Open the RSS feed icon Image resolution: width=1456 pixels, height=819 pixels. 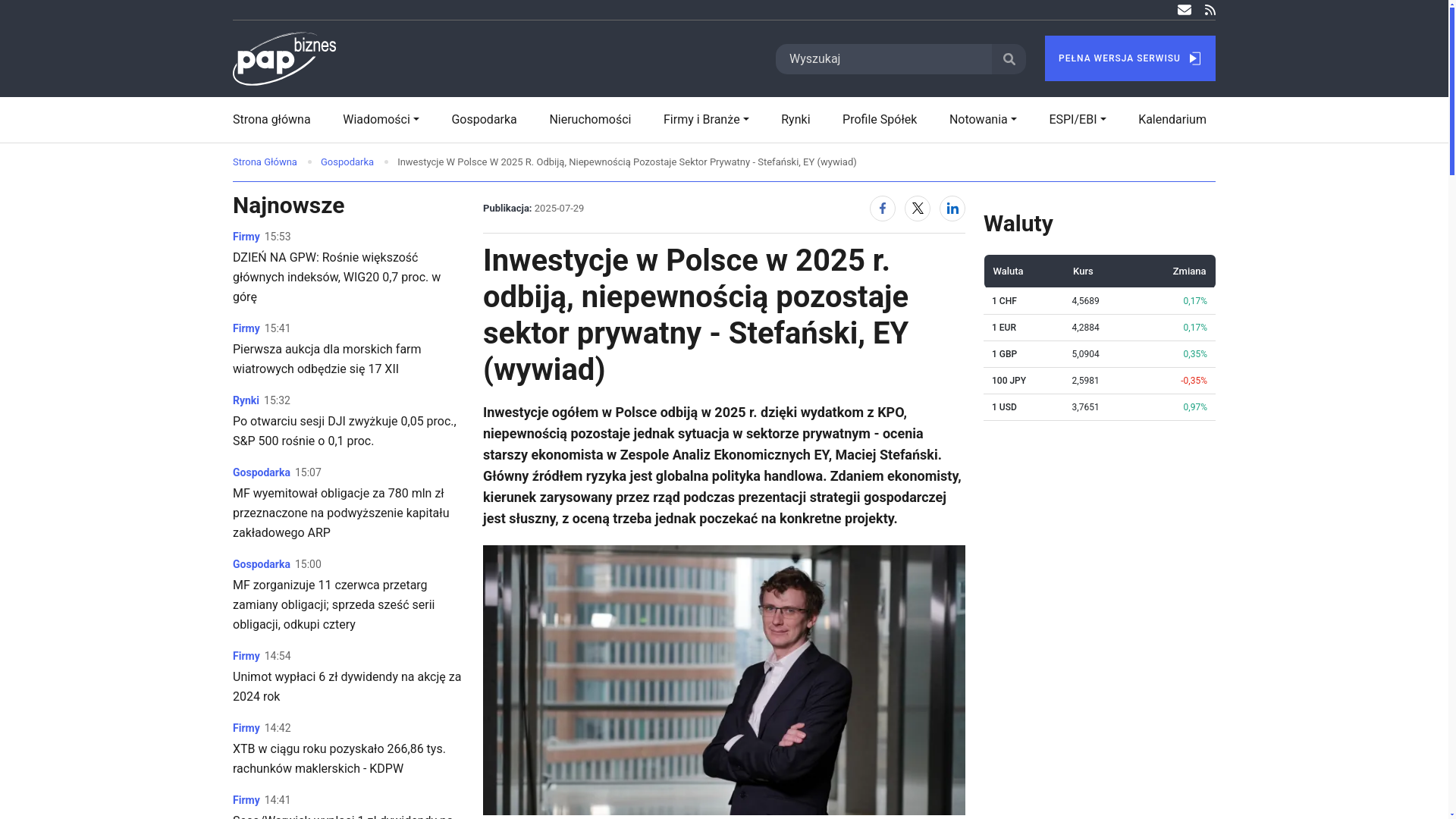[1210, 10]
